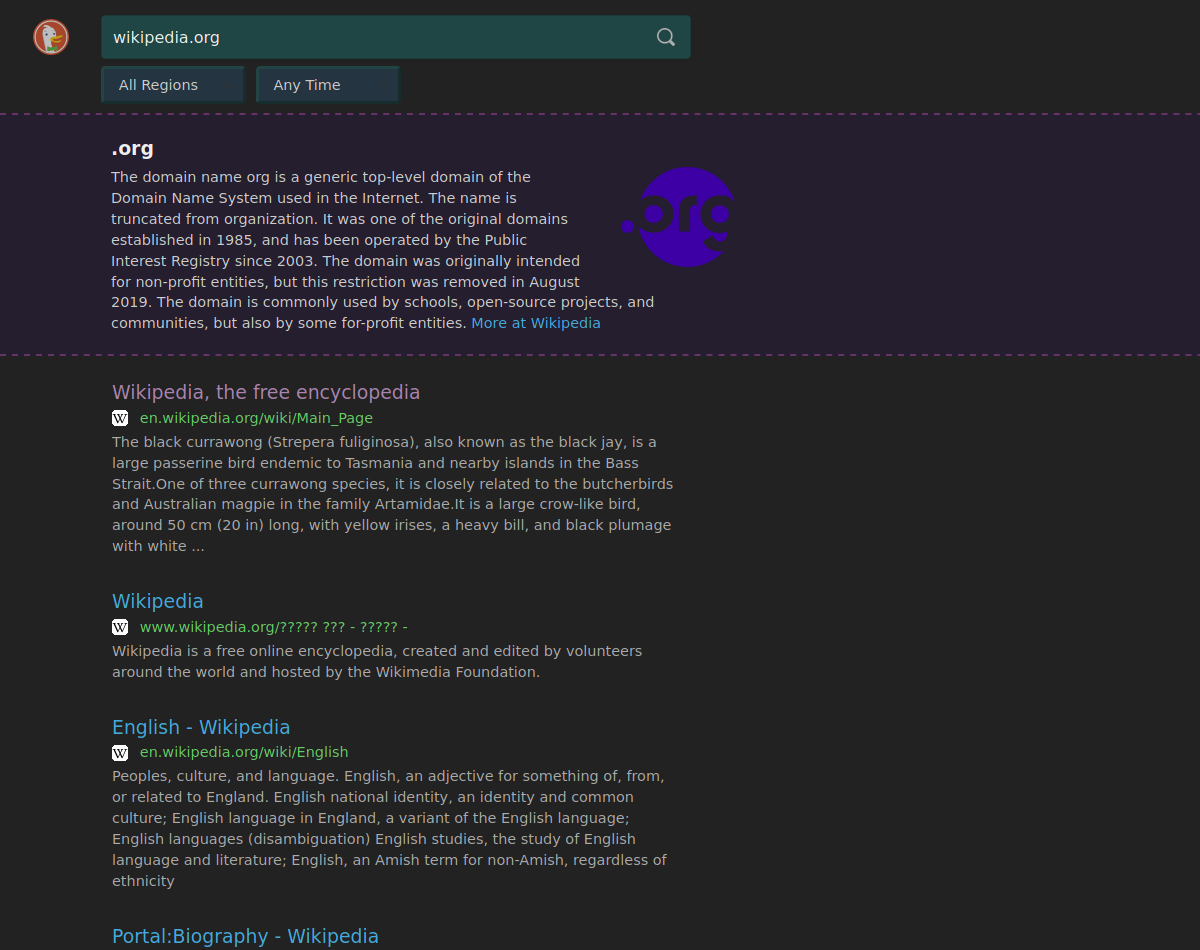The width and height of the screenshot is (1200, 950).
Task: Open the All Regions dropdown
Action: [173, 85]
